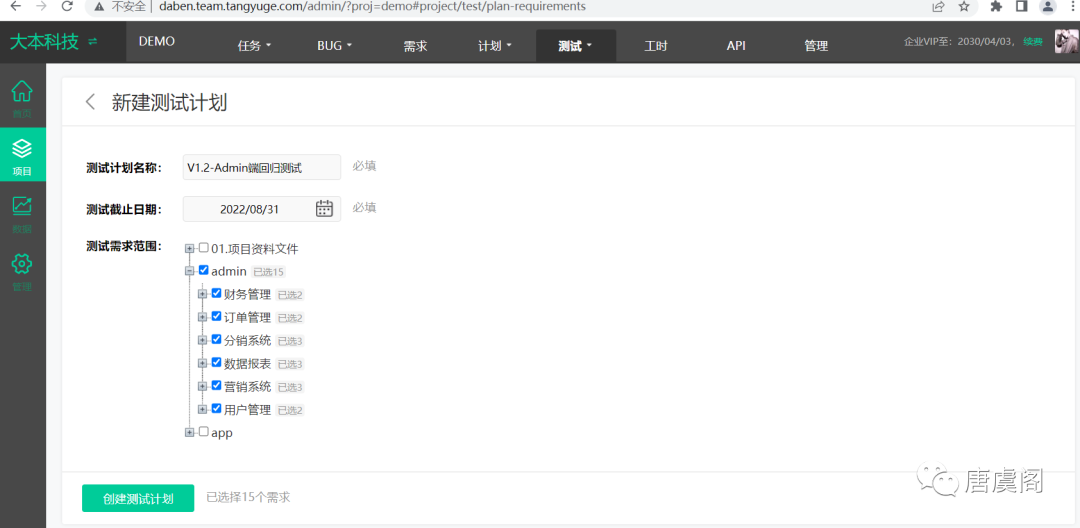Click the 大本科技 brand name
The image size is (1080, 528).
click(x=45, y=41)
